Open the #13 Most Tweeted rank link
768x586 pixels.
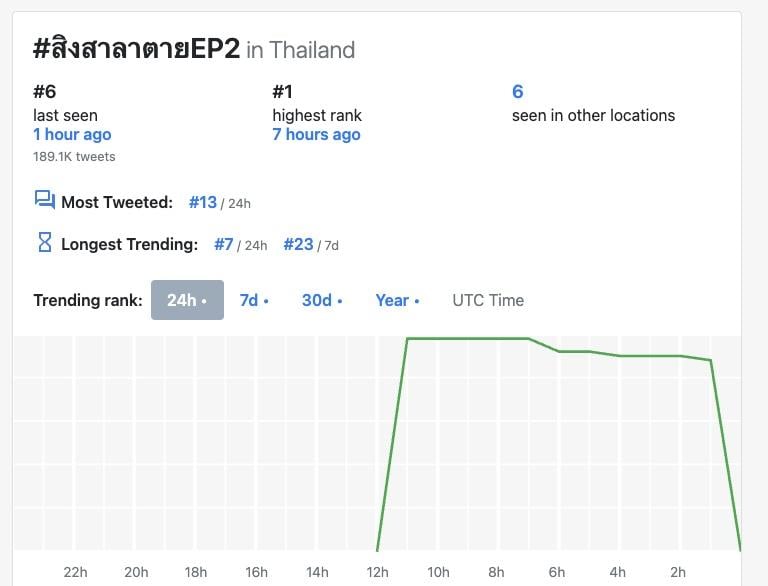click(203, 202)
